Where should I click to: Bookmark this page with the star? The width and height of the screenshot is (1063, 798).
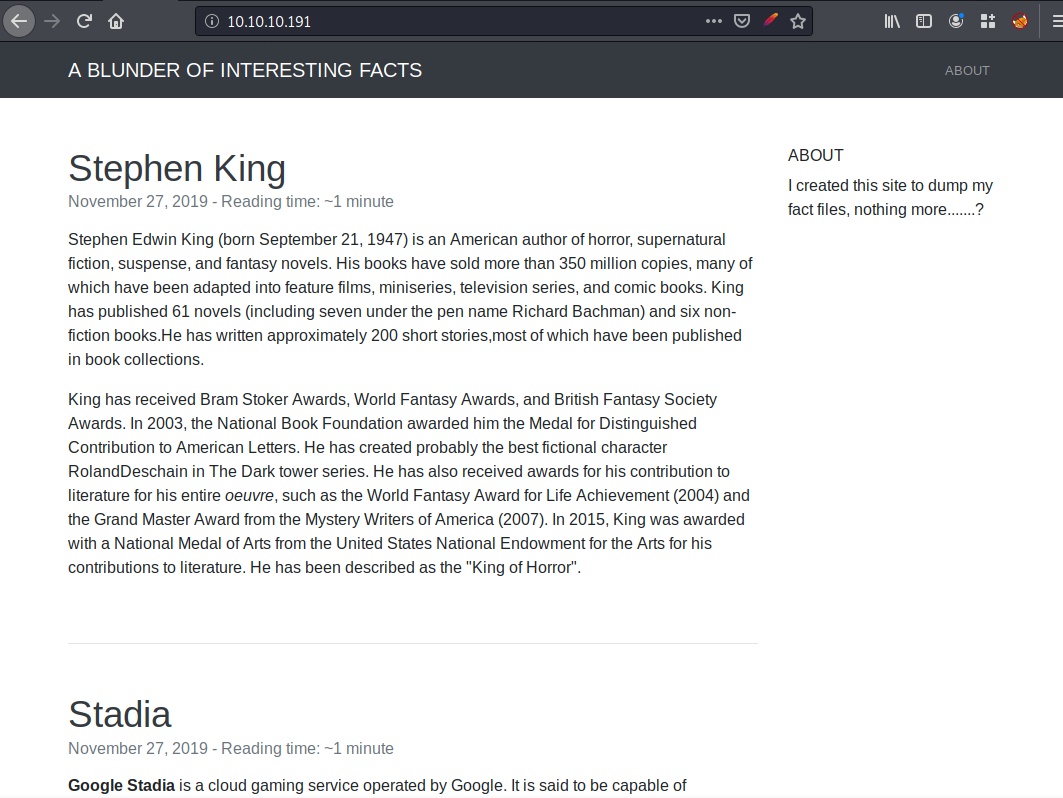797,21
